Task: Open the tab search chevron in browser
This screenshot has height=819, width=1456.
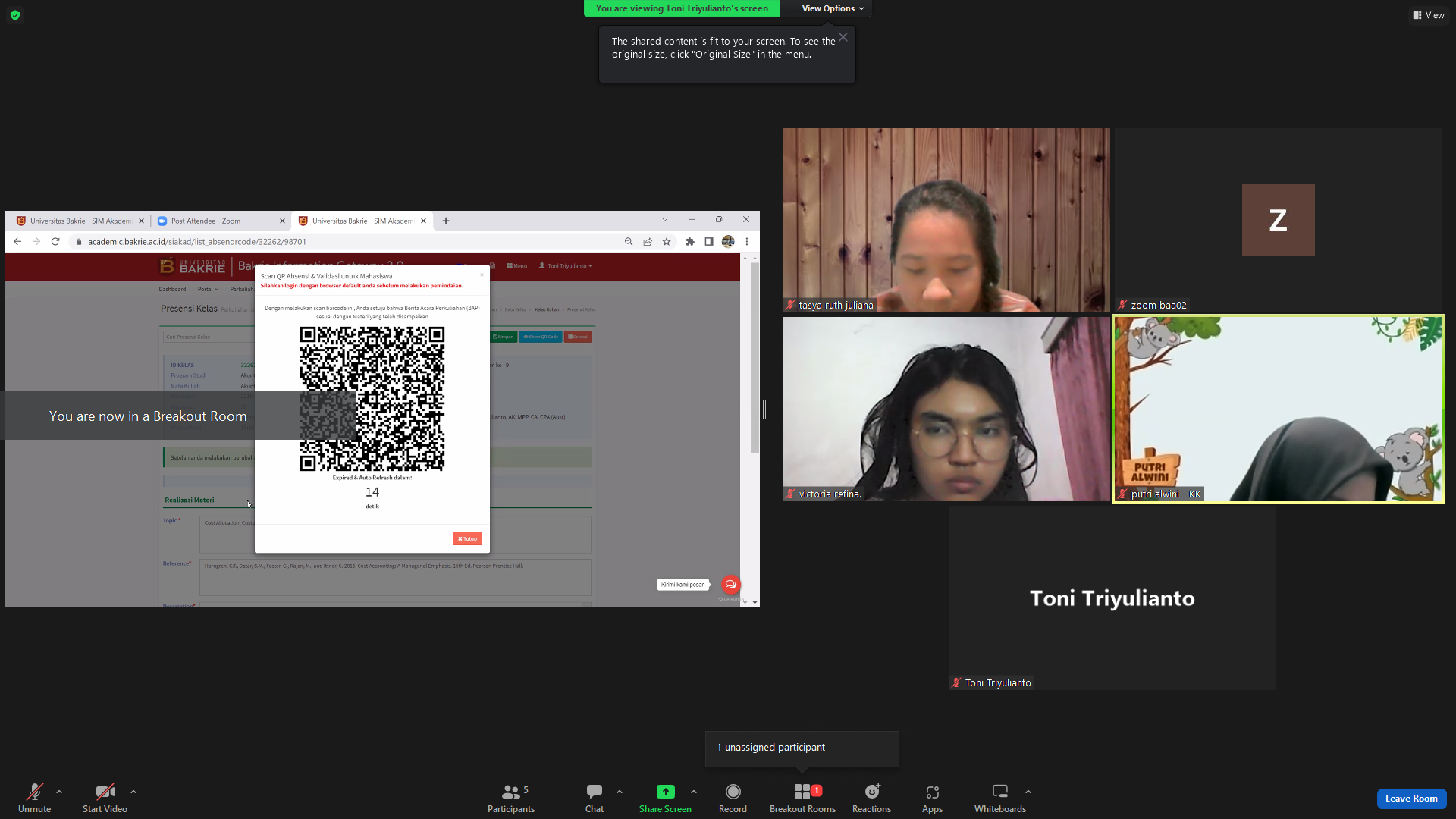Action: coord(665,220)
